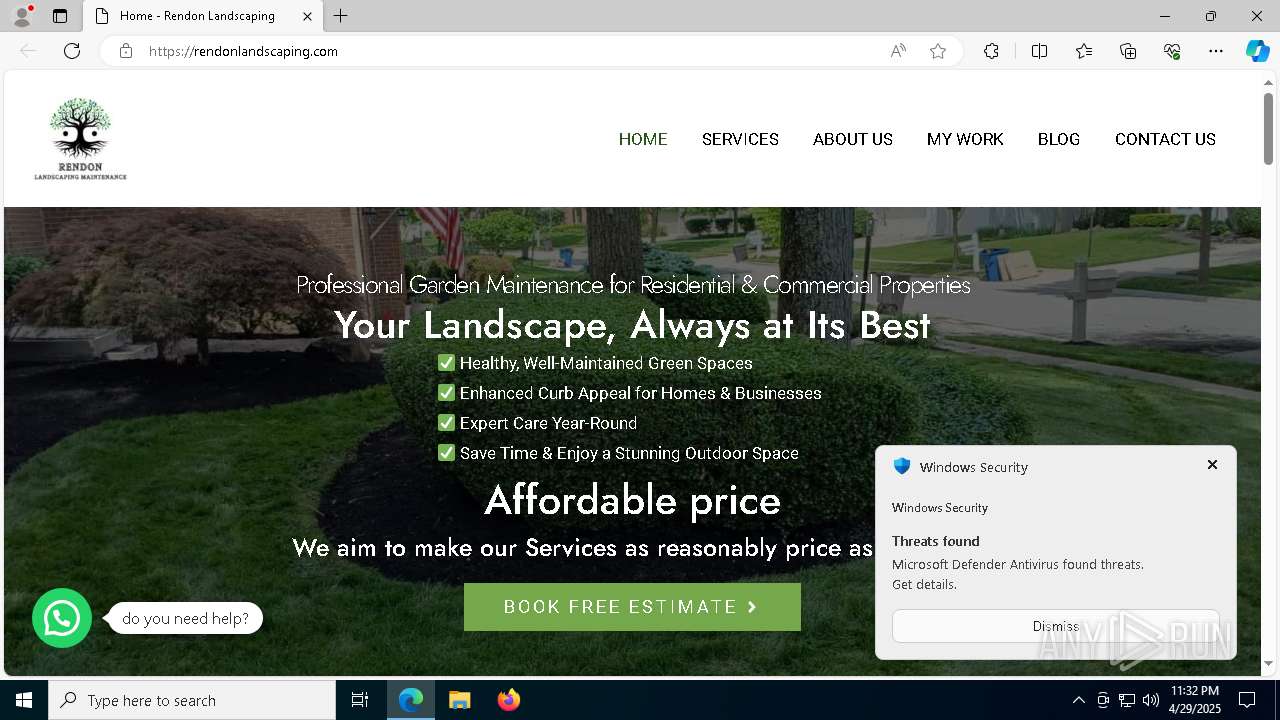Open ABOUT US nav item

(853, 139)
